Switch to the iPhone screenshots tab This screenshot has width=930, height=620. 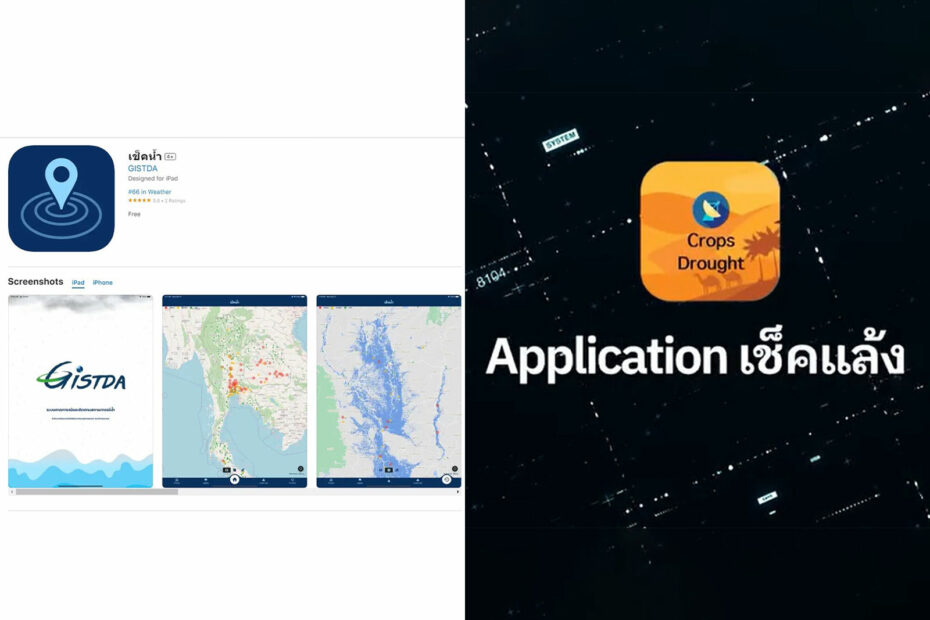coord(103,283)
